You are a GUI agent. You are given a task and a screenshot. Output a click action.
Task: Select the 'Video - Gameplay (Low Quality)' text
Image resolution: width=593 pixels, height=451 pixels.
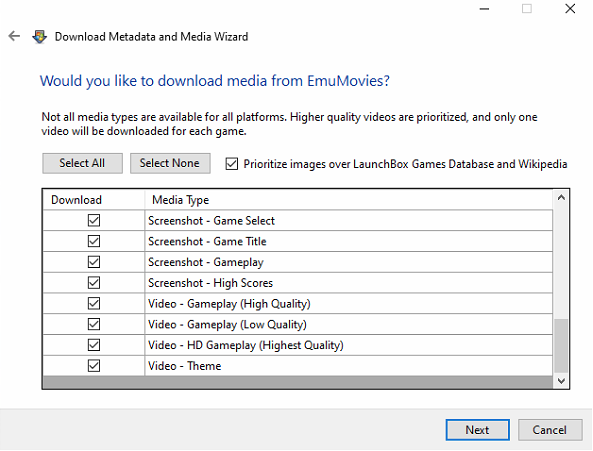(x=227, y=325)
